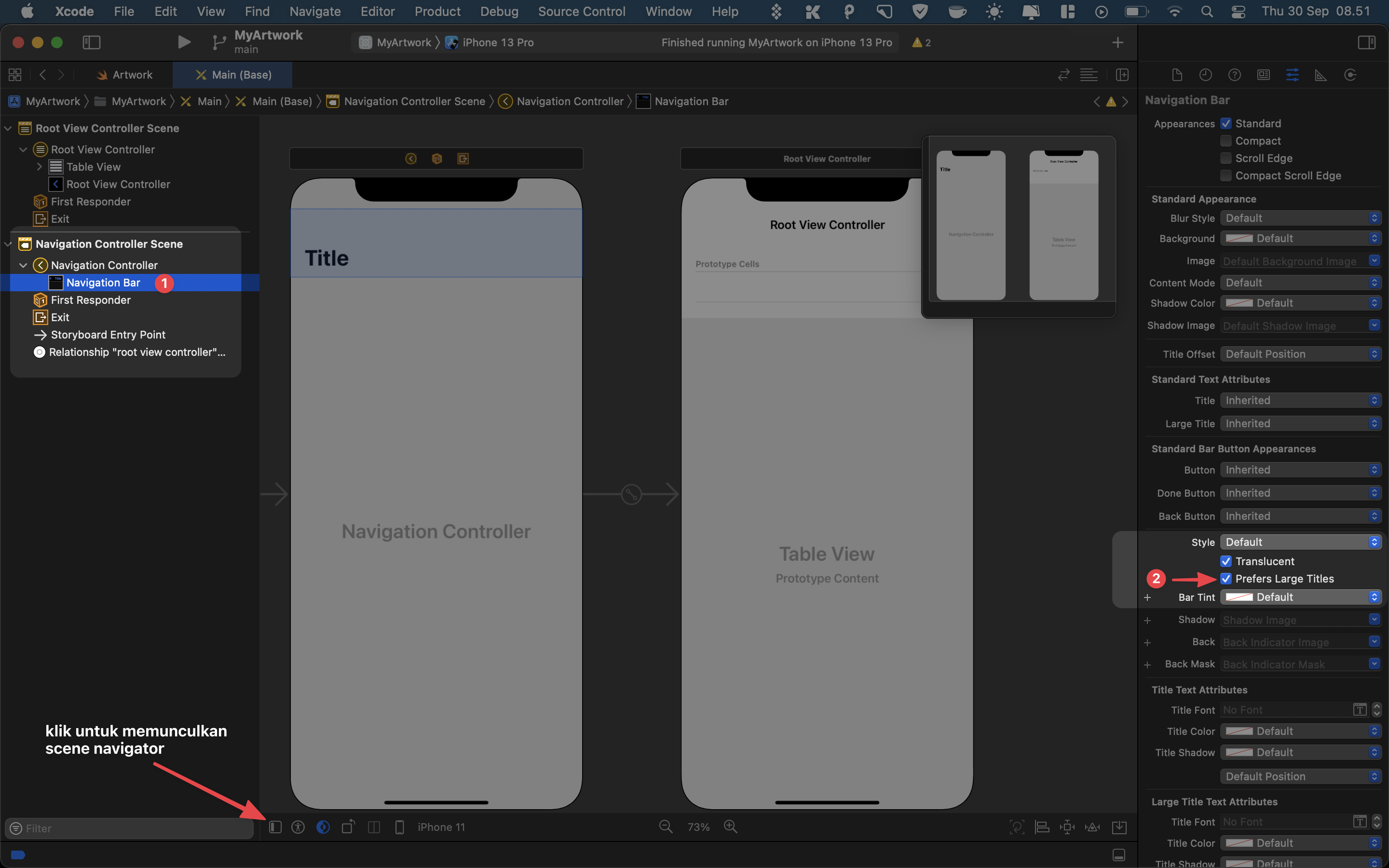Open the Source Control menu
Viewport: 1389px width, 868px height.
(582, 12)
